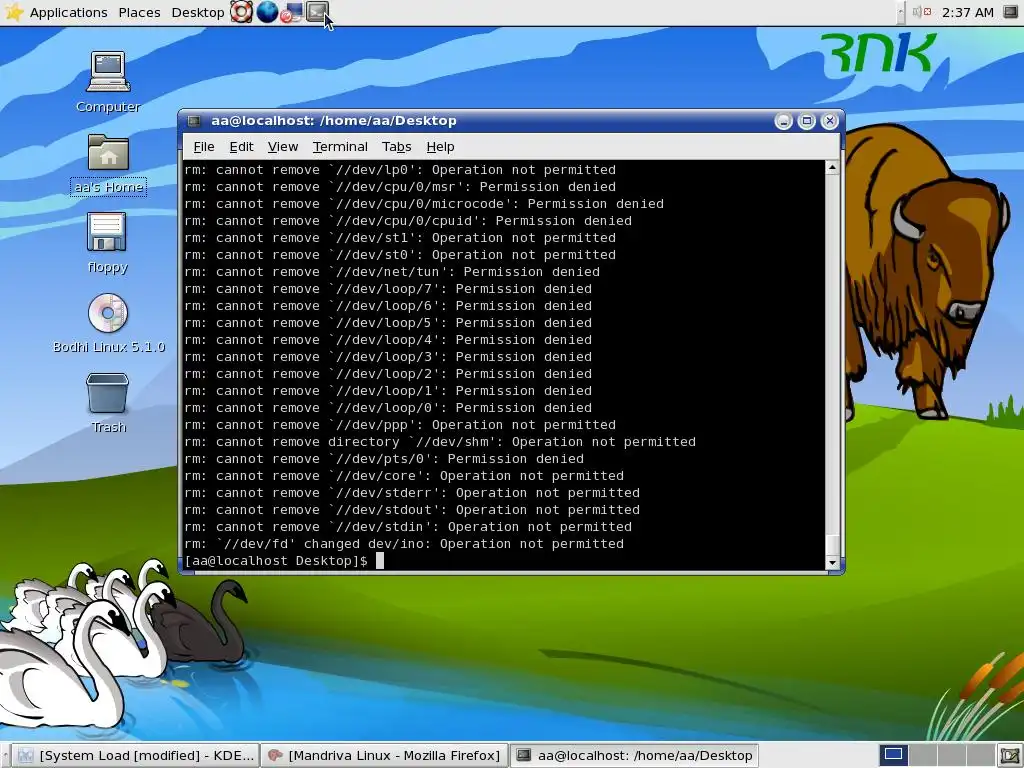The image size is (1024, 768).
Task: Select the third workspace in switcher
Action: [x=952, y=755]
